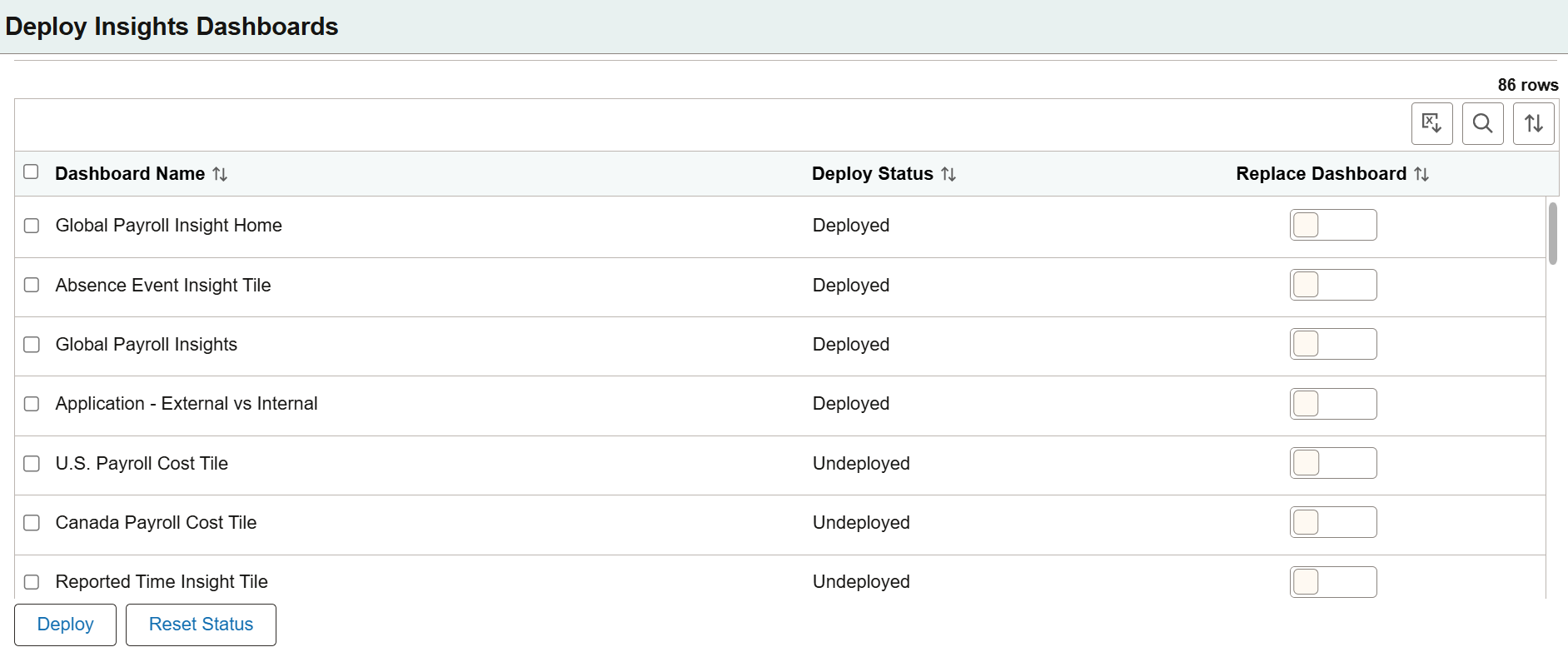Click the grid sort arrows icon
The width and height of the screenshot is (1568, 652).
coord(1533,124)
